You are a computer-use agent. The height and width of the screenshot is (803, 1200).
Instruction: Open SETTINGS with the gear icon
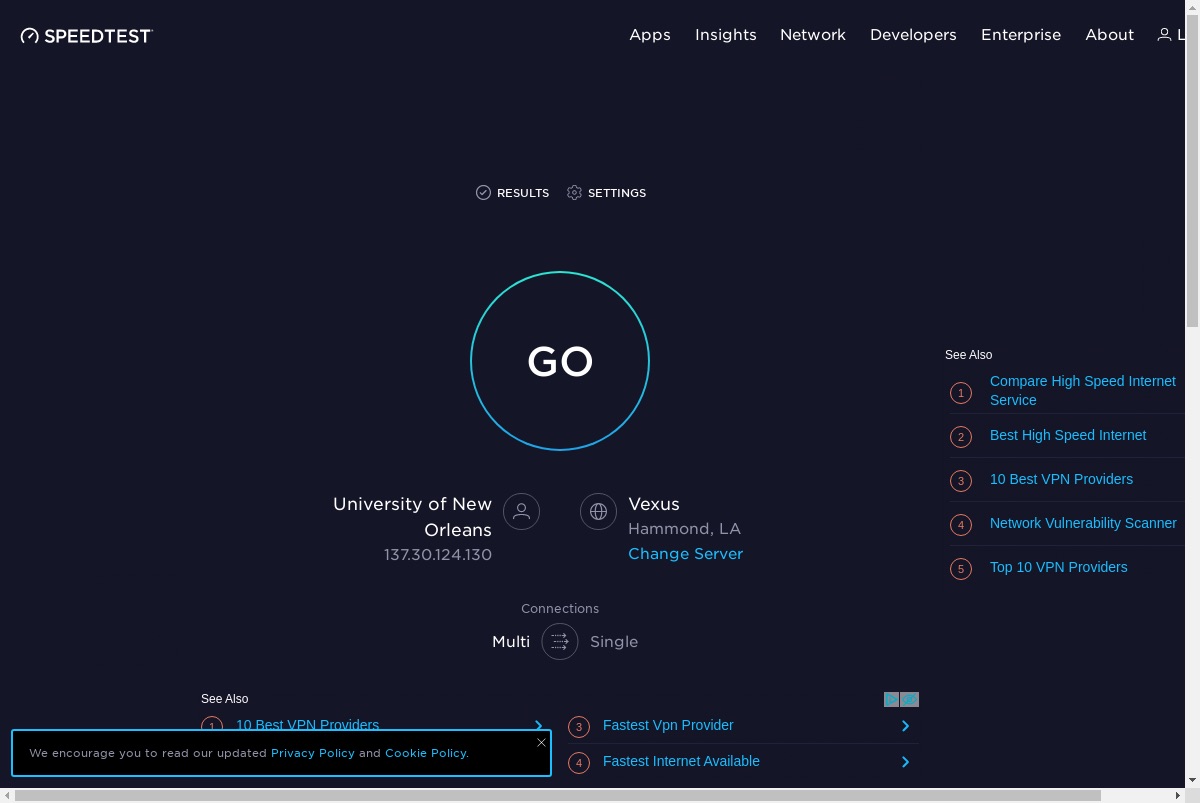[606, 193]
